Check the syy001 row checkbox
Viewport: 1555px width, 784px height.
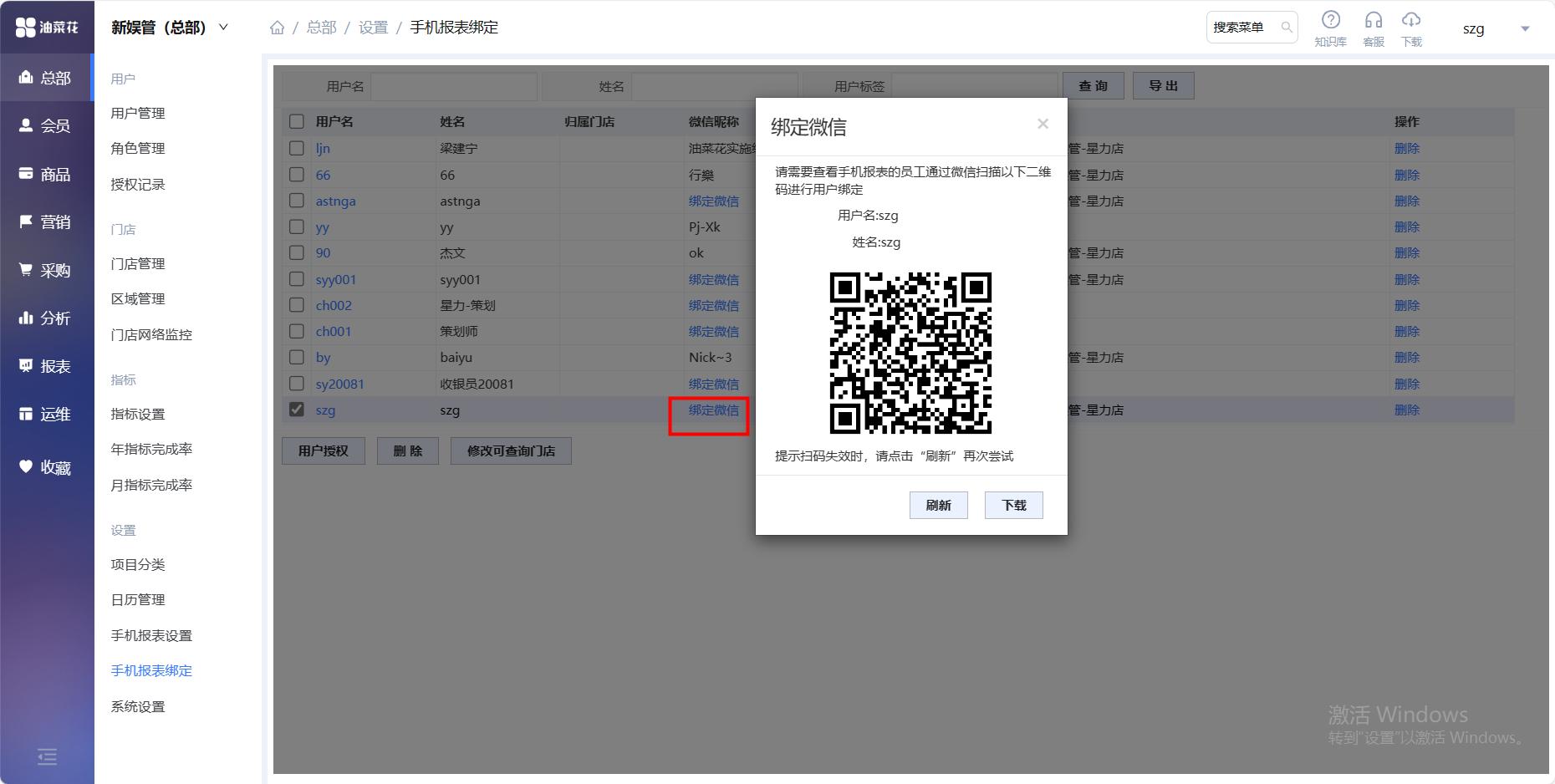click(x=297, y=279)
